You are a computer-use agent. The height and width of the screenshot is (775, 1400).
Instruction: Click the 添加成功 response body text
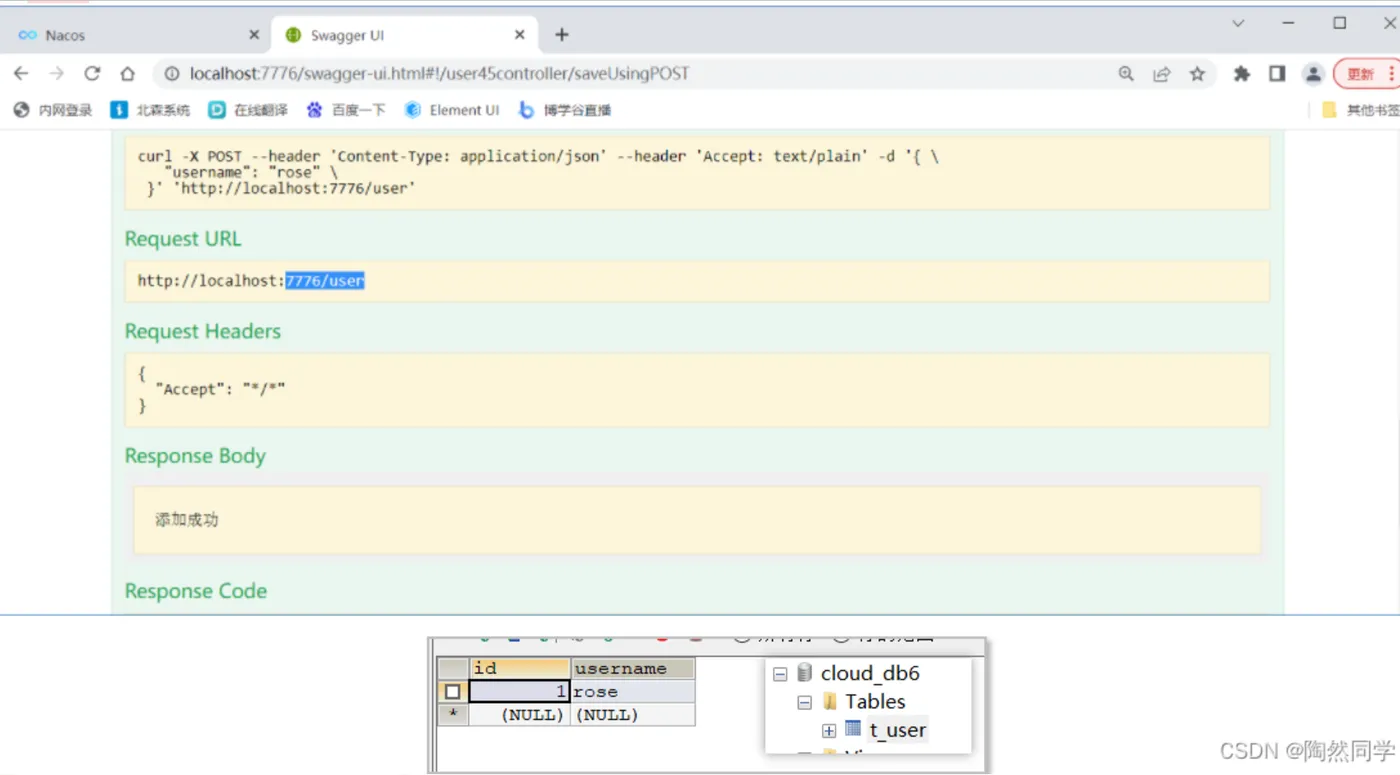(x=187, y=520)
